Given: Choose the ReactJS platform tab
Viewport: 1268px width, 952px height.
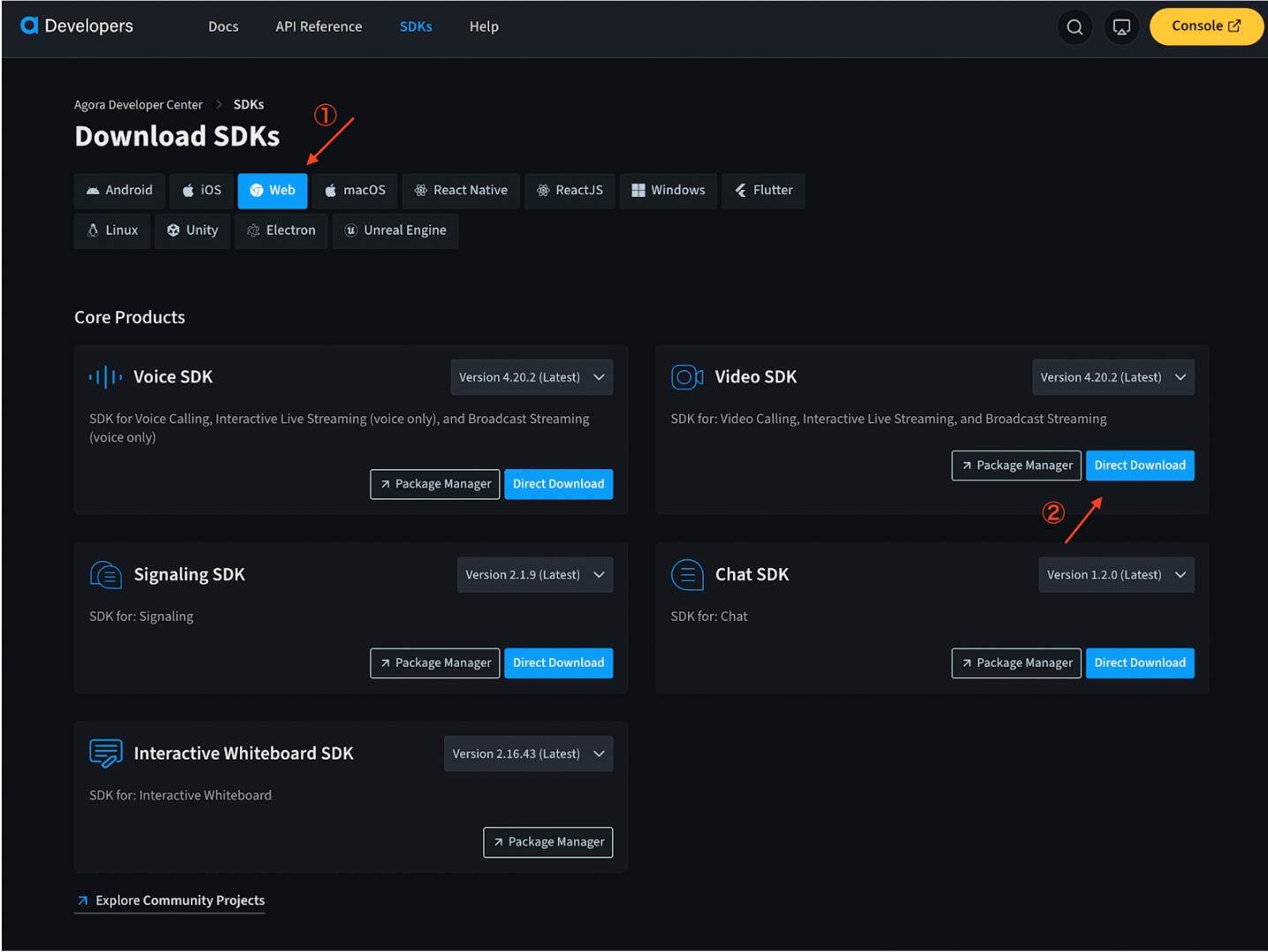Looking at the screenshot, I should pyautogui.click(x=570, y=190).
